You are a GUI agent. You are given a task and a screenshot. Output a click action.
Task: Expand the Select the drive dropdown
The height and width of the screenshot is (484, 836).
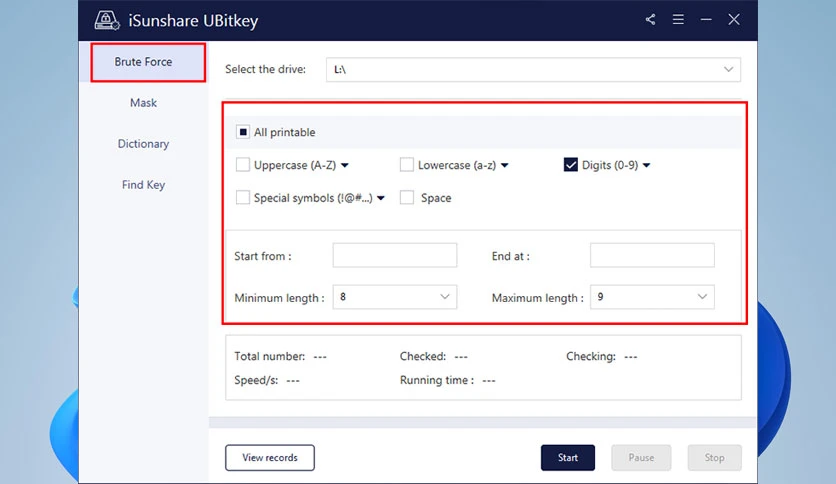click(x=533, y=69)
